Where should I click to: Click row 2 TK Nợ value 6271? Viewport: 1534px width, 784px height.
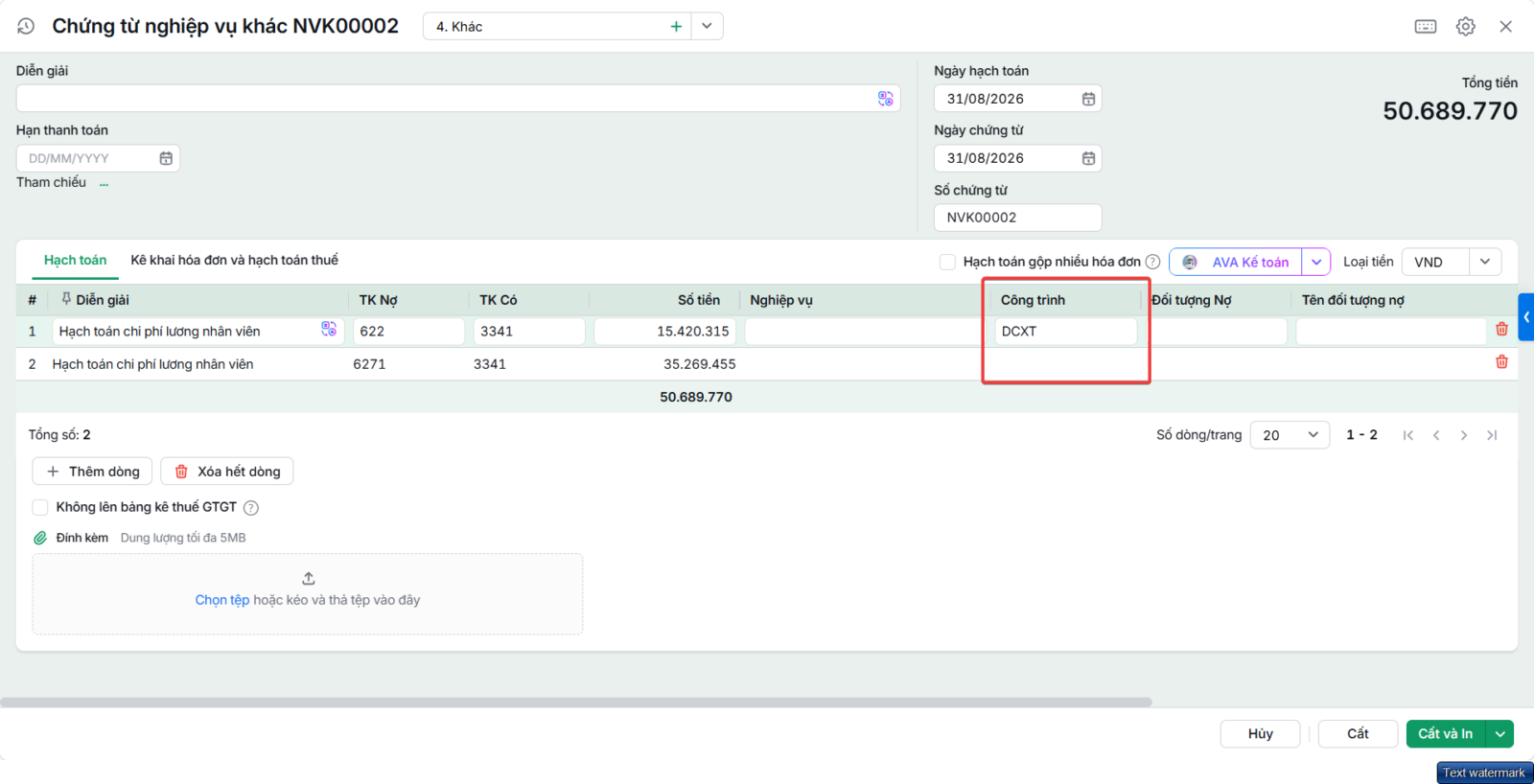tap(369, 364)
